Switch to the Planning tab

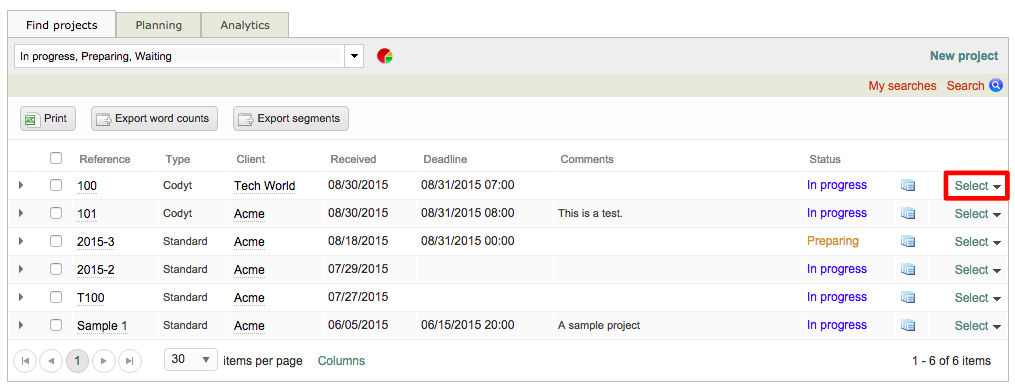(x=159, y=25)
